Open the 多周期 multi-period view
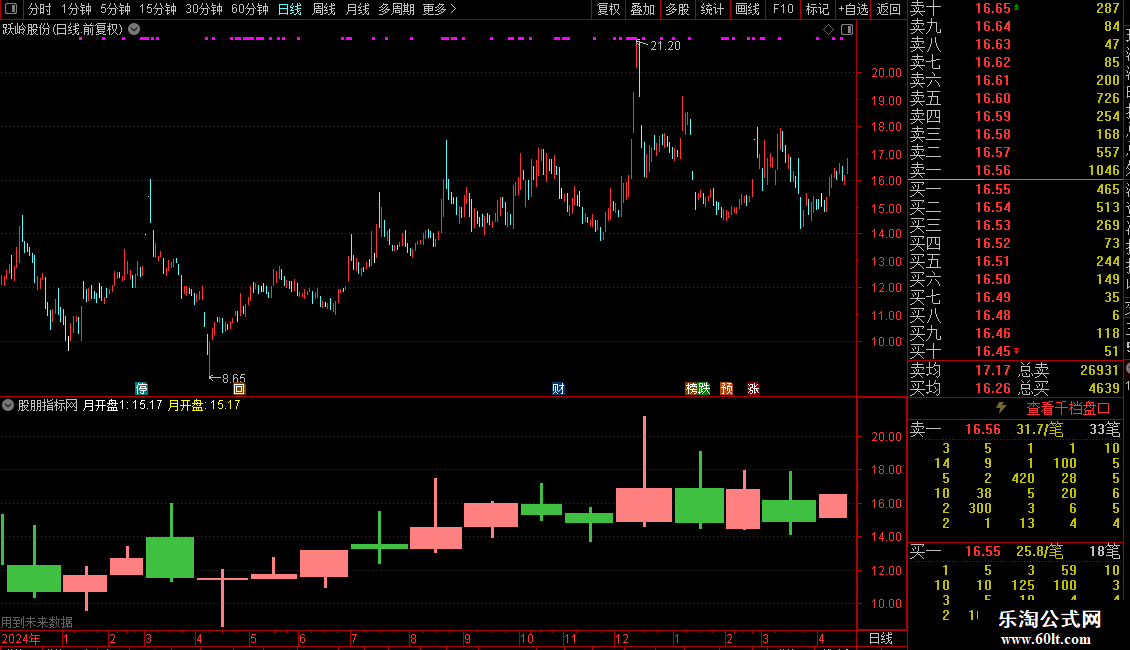The height and width of the screenshot is (650, 1130). tap(396, 9)
